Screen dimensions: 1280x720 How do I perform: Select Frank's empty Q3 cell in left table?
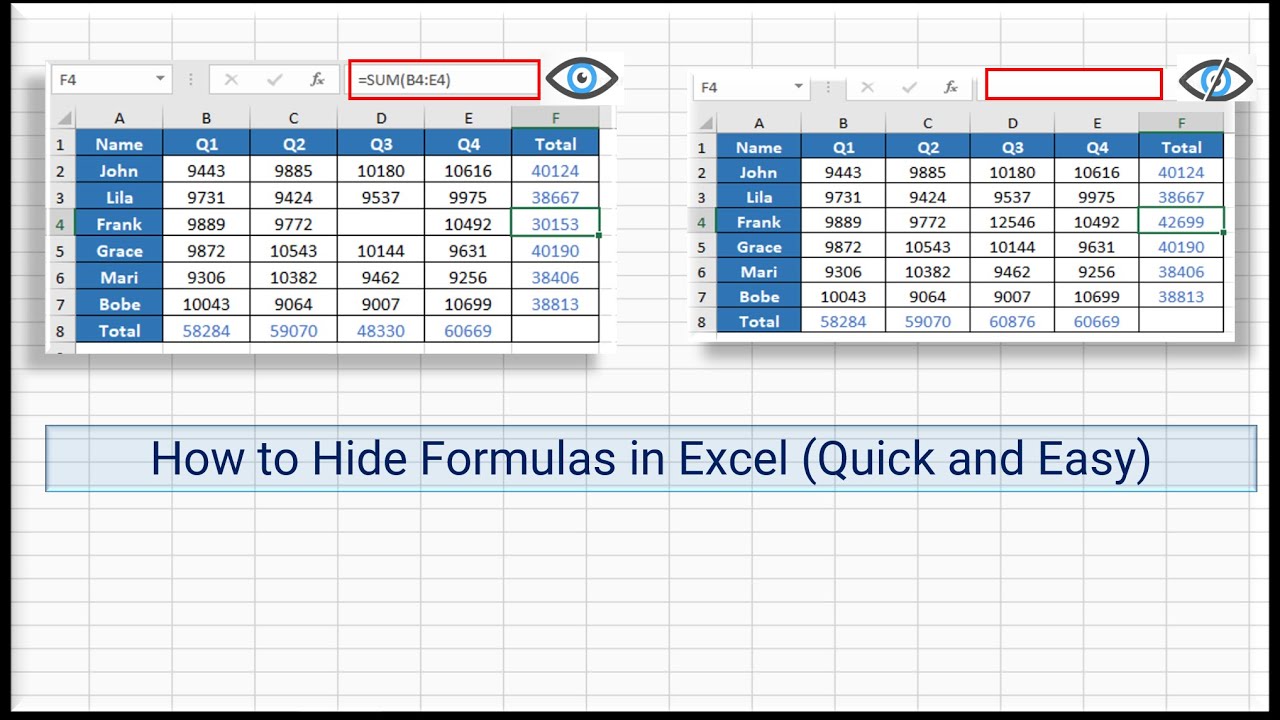(x=381, y=224)
